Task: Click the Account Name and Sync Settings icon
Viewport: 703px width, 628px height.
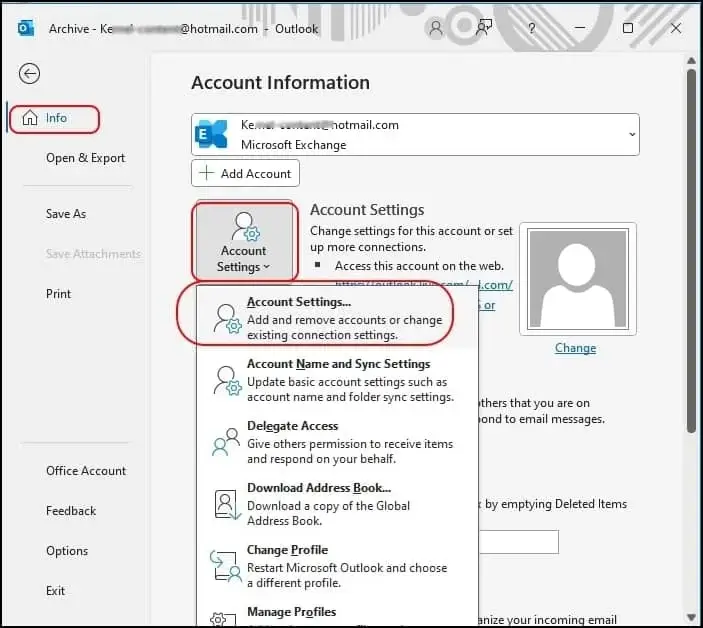Action: tap(227, 381)
